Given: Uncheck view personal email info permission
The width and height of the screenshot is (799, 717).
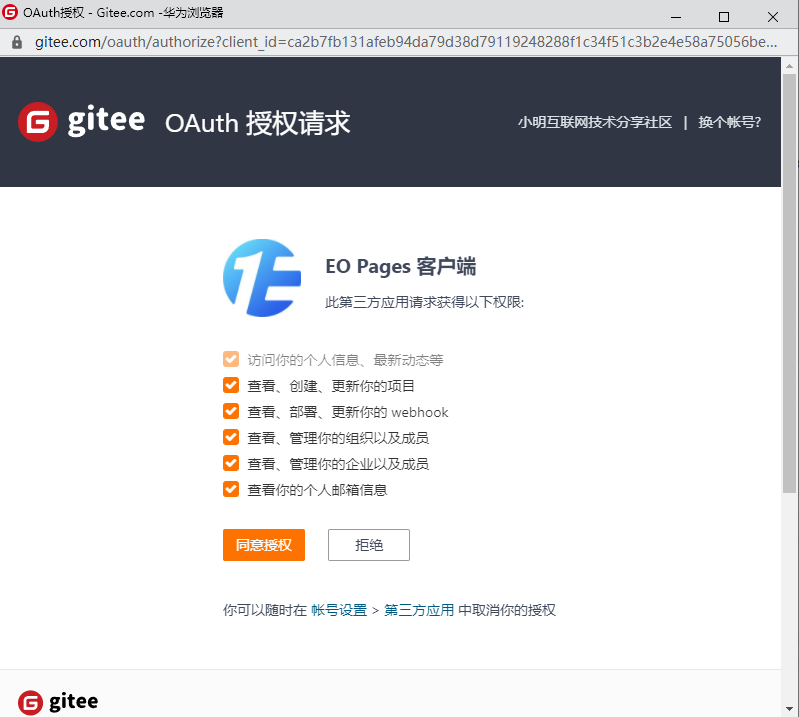Looking at the screenshot, I should (231, 489).
